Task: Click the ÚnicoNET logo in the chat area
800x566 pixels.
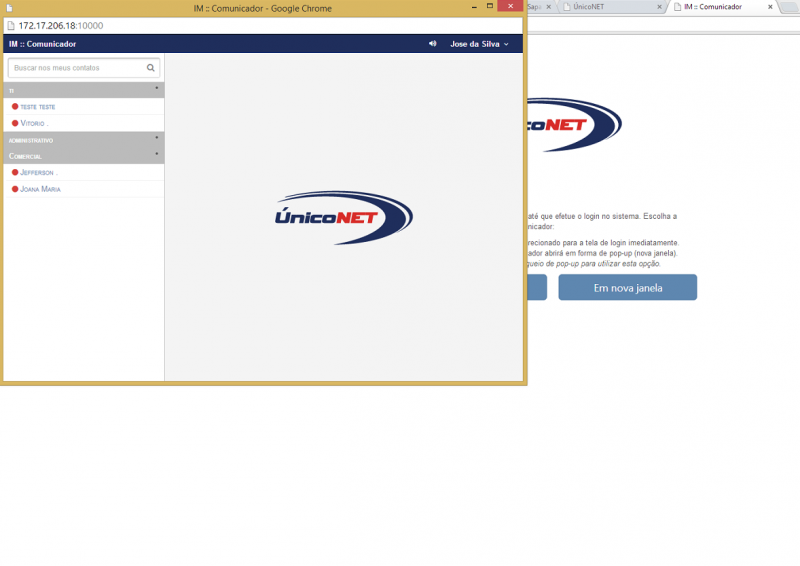Action: (x=344, y=217)
